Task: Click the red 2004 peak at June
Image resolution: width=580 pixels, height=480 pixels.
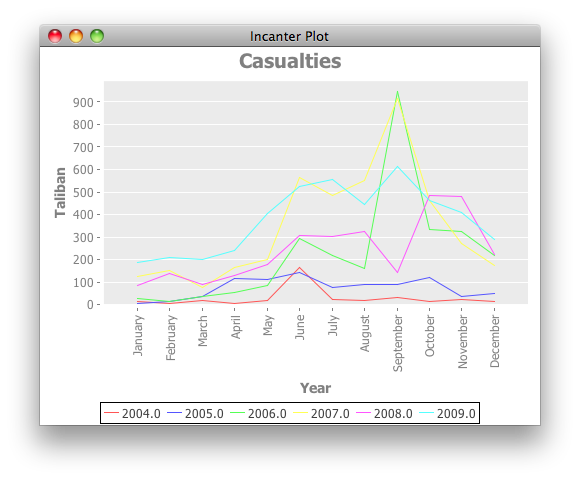Action: 300,267
